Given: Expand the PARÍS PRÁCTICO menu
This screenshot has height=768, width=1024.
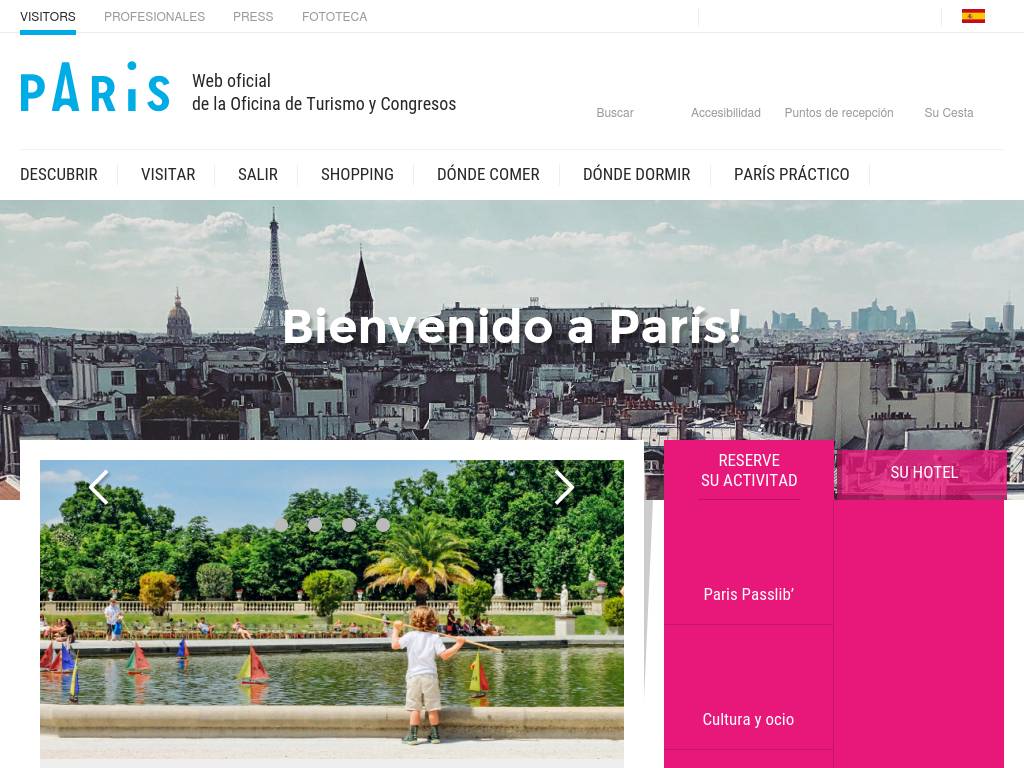Looking at the screenshot, I should [792, 174].
